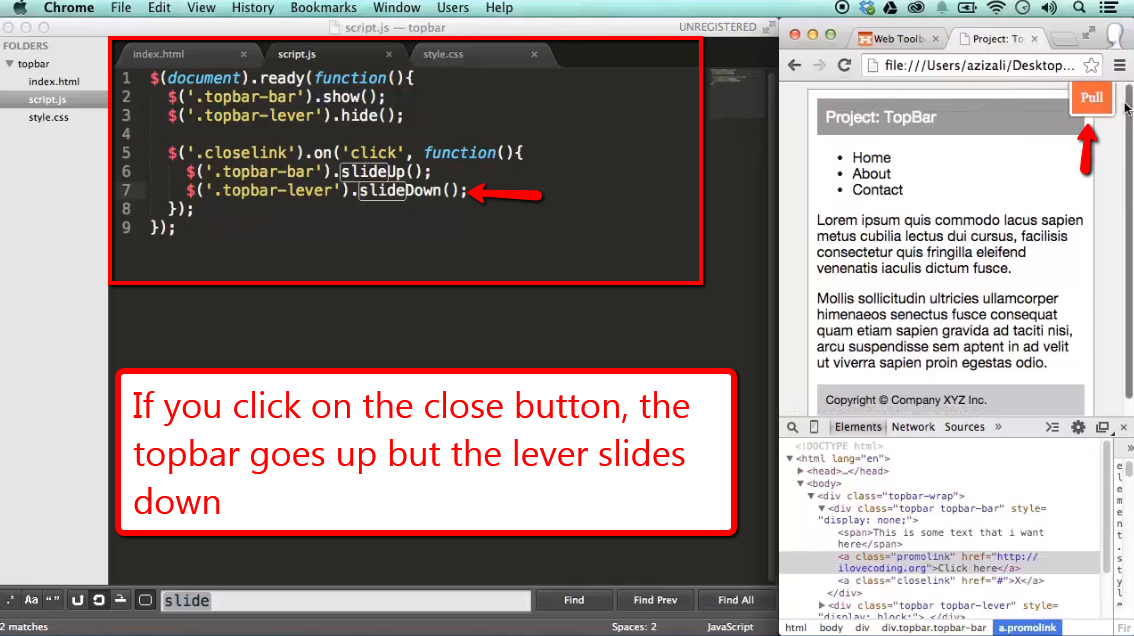Change the DevTools dock side
The height and width of the screenshot is (636, 1134).
pyautogui.click(x=1102, y=427)
